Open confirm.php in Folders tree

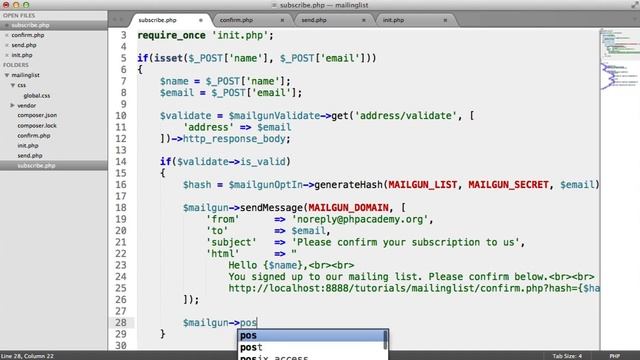34,136
